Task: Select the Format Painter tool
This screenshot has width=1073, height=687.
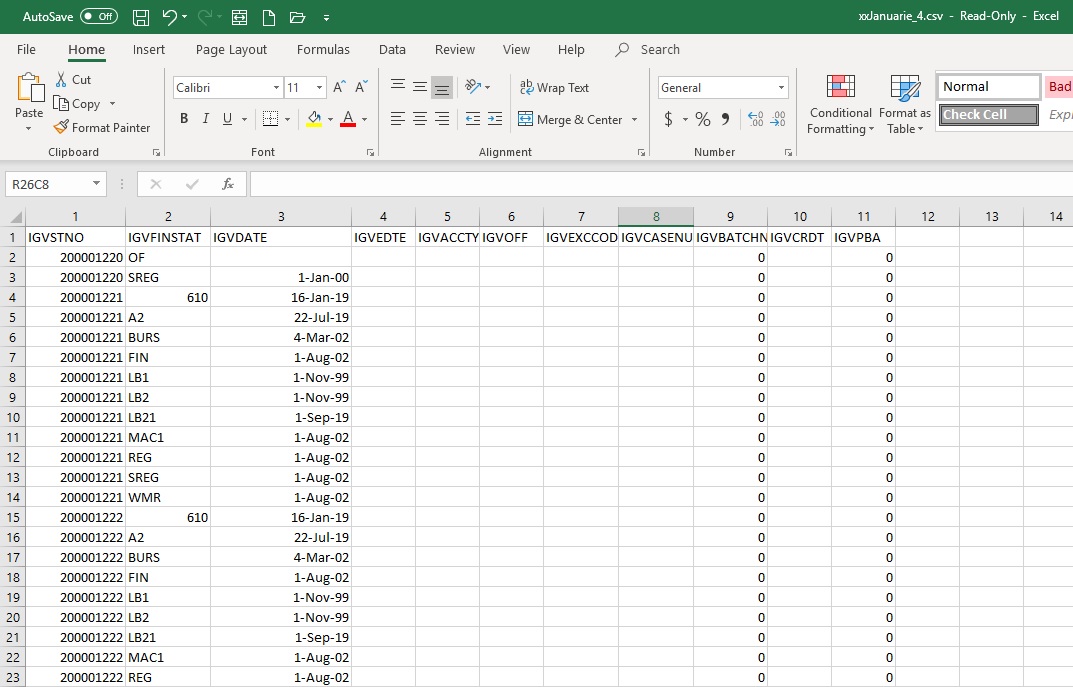Action: pos(101,128)
